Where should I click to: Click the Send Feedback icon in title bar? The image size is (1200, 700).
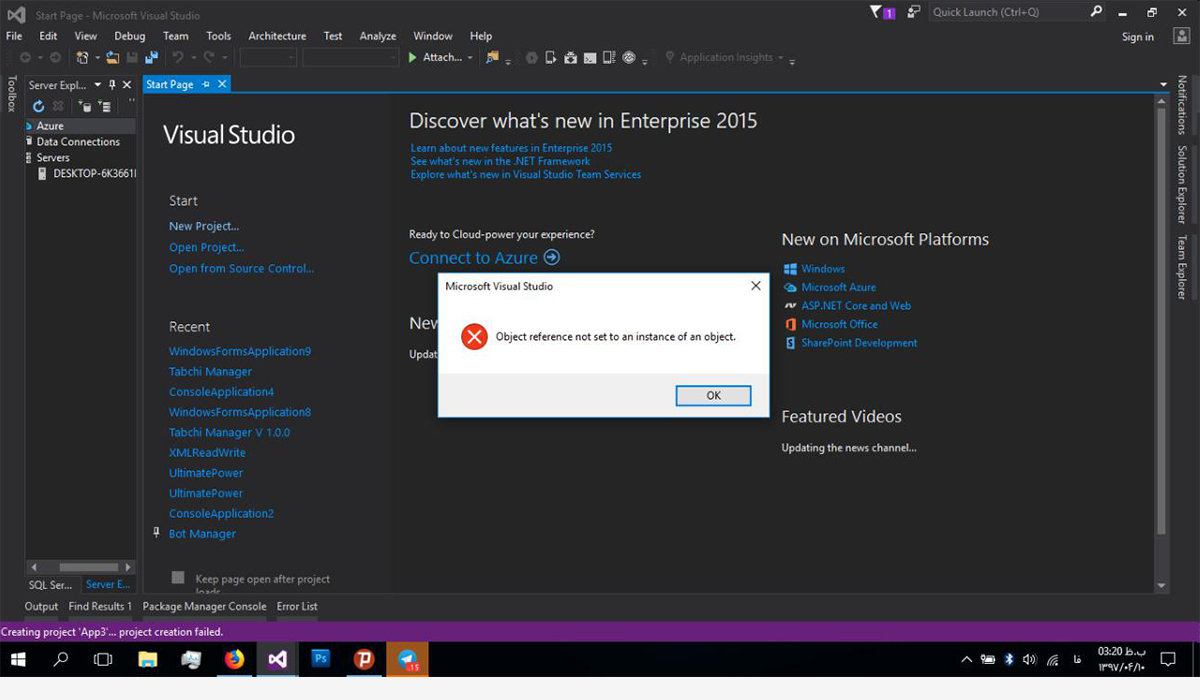coord(914,12)
